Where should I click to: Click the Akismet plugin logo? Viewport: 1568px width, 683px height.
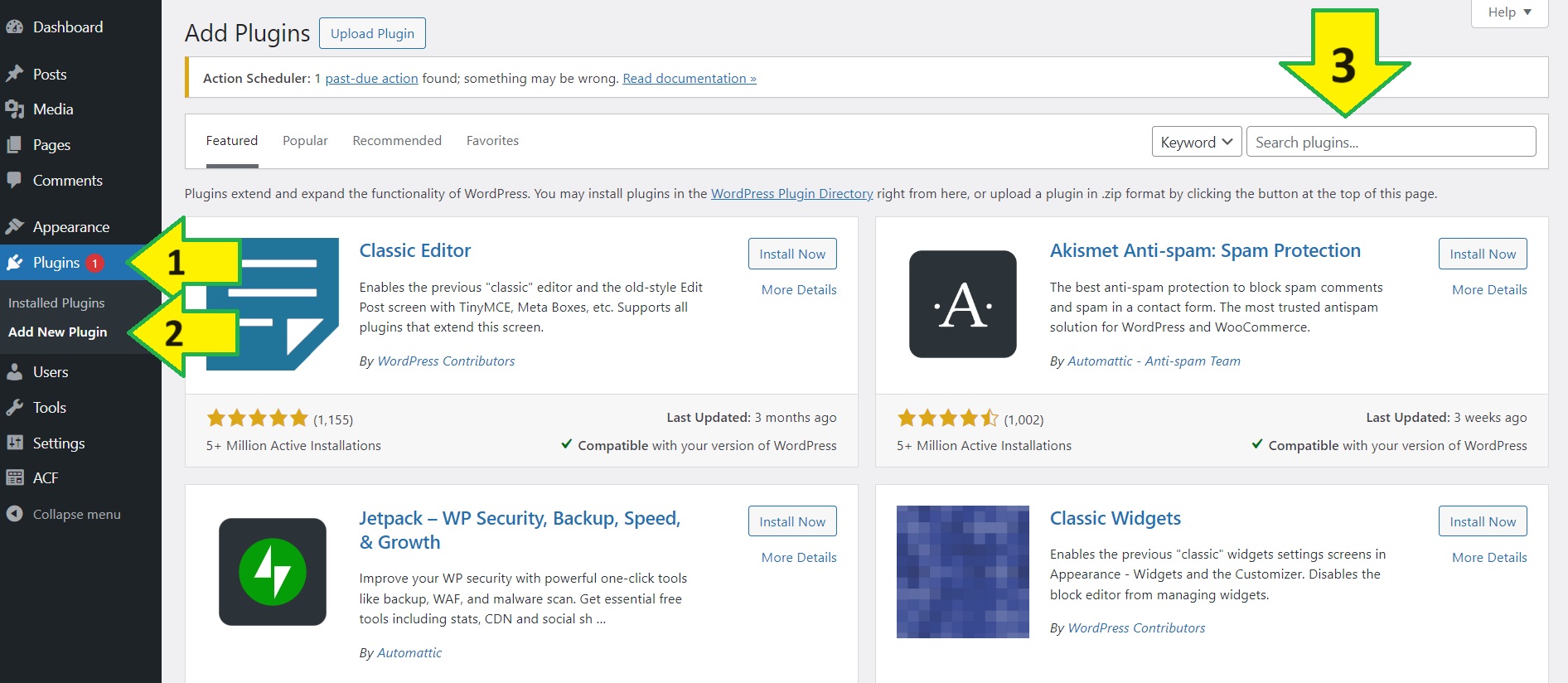pos(963,304)
